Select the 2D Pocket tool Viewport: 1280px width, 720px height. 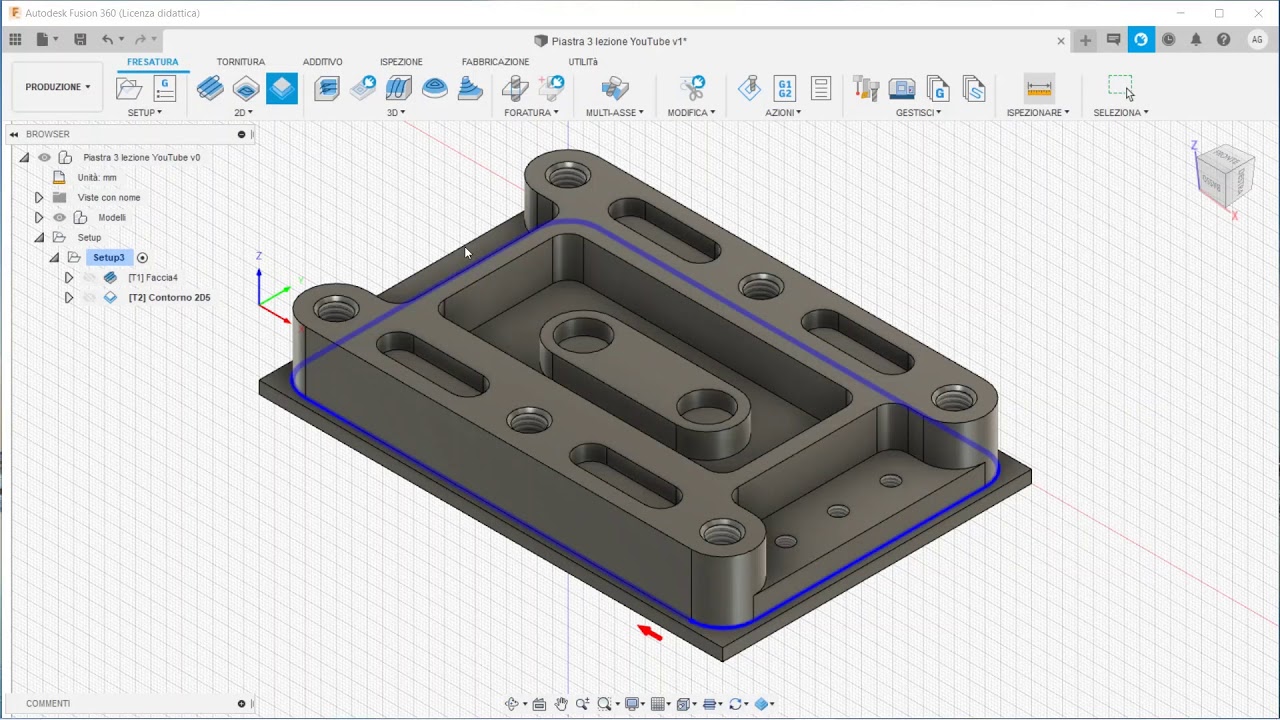click(246, 88)
